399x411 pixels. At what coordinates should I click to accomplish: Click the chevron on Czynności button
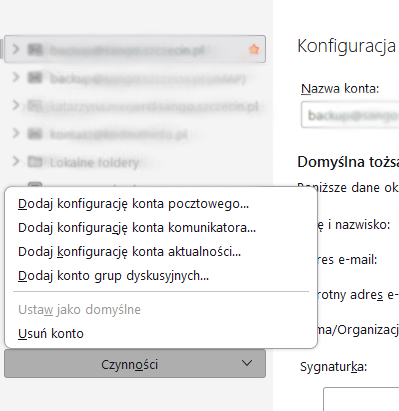tap(247, 363)
